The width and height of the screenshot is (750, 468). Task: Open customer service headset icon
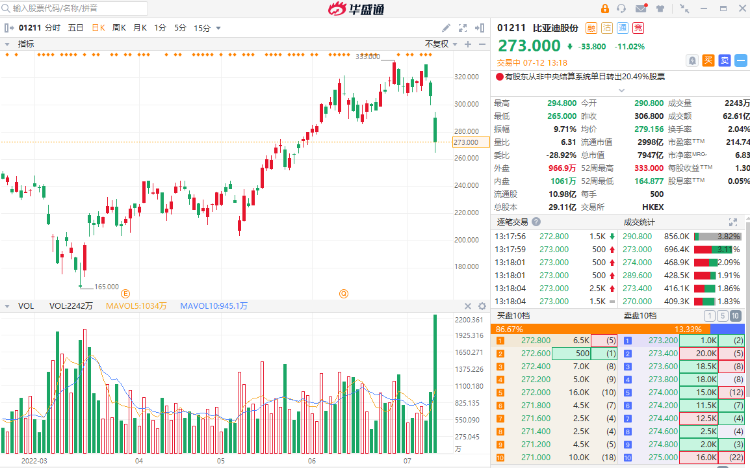tap(621, 9)
